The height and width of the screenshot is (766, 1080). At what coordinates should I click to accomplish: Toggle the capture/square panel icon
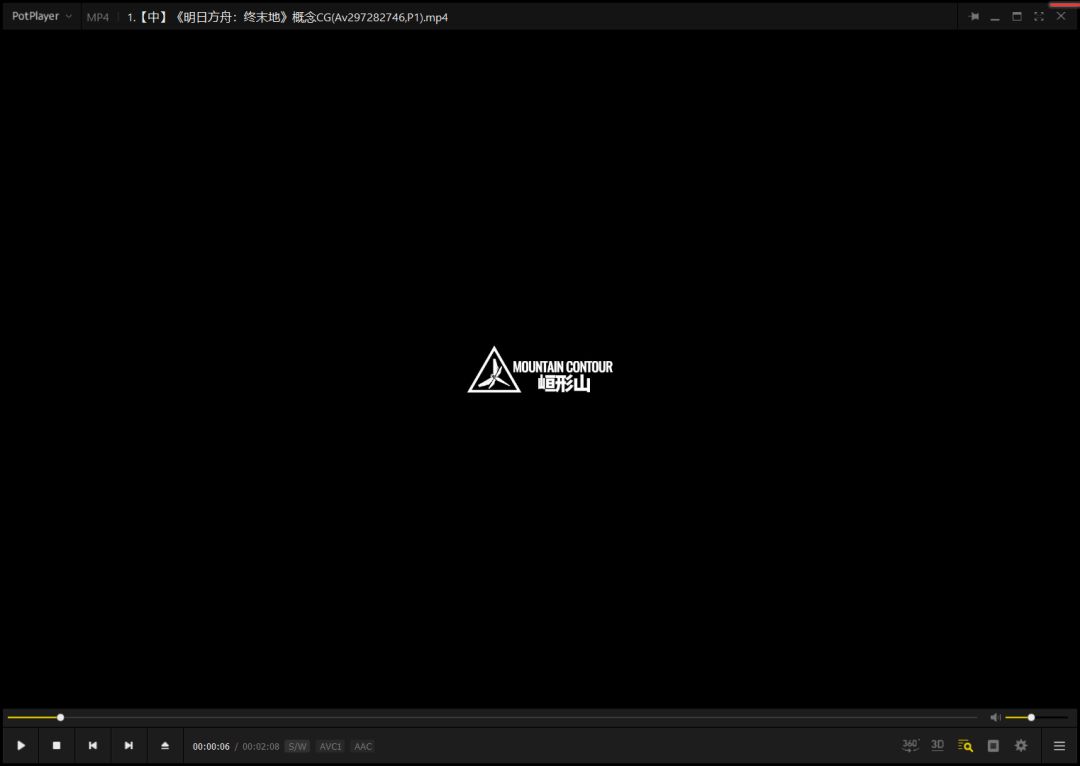[993, 745]
